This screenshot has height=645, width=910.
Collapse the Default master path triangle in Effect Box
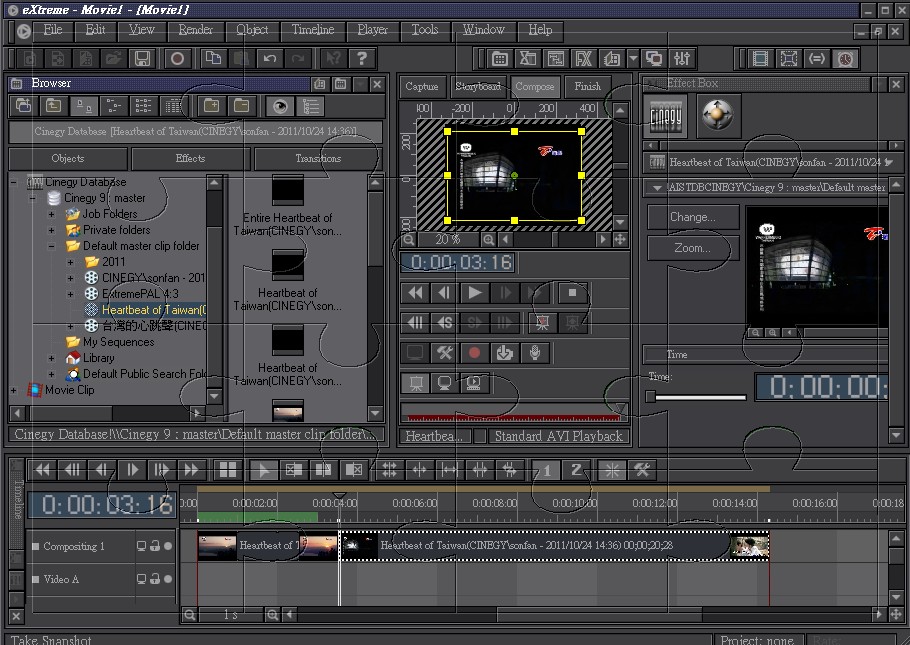(x=657, y=188)
